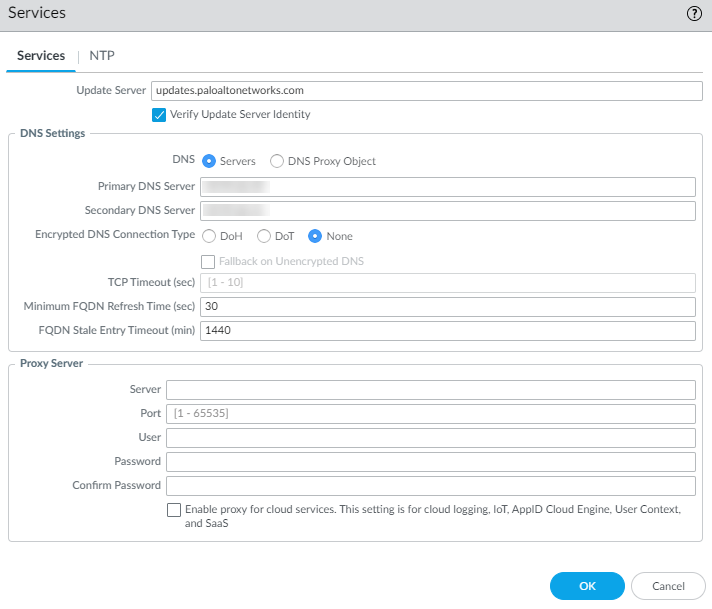Select None for encrypted DNS type
Viewport: 712px width, 609px height.
(315, 237)
